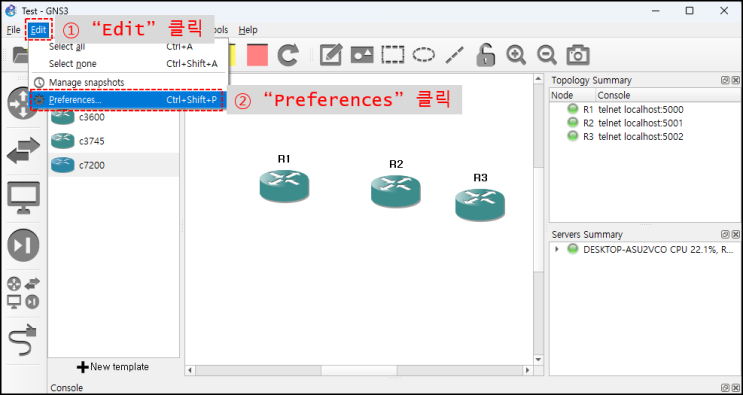Close the Console panel
The width and height of the screenshot is (743, 395).
[x=735, y=388]
